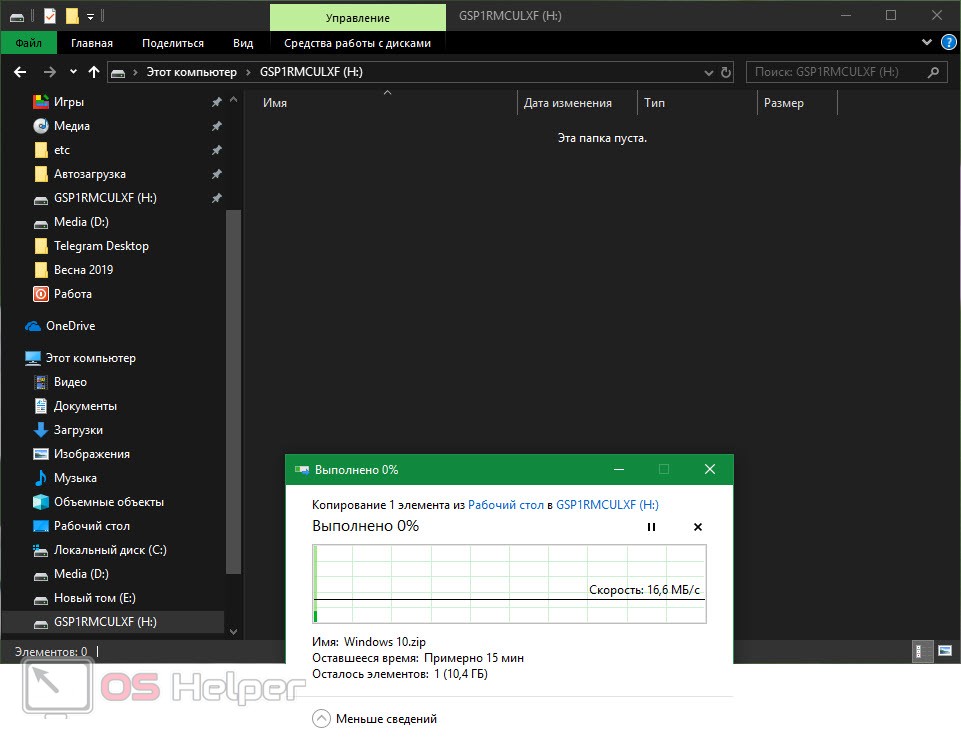Open recent locations dropdown arrow
961x740 pixels.
74,72
